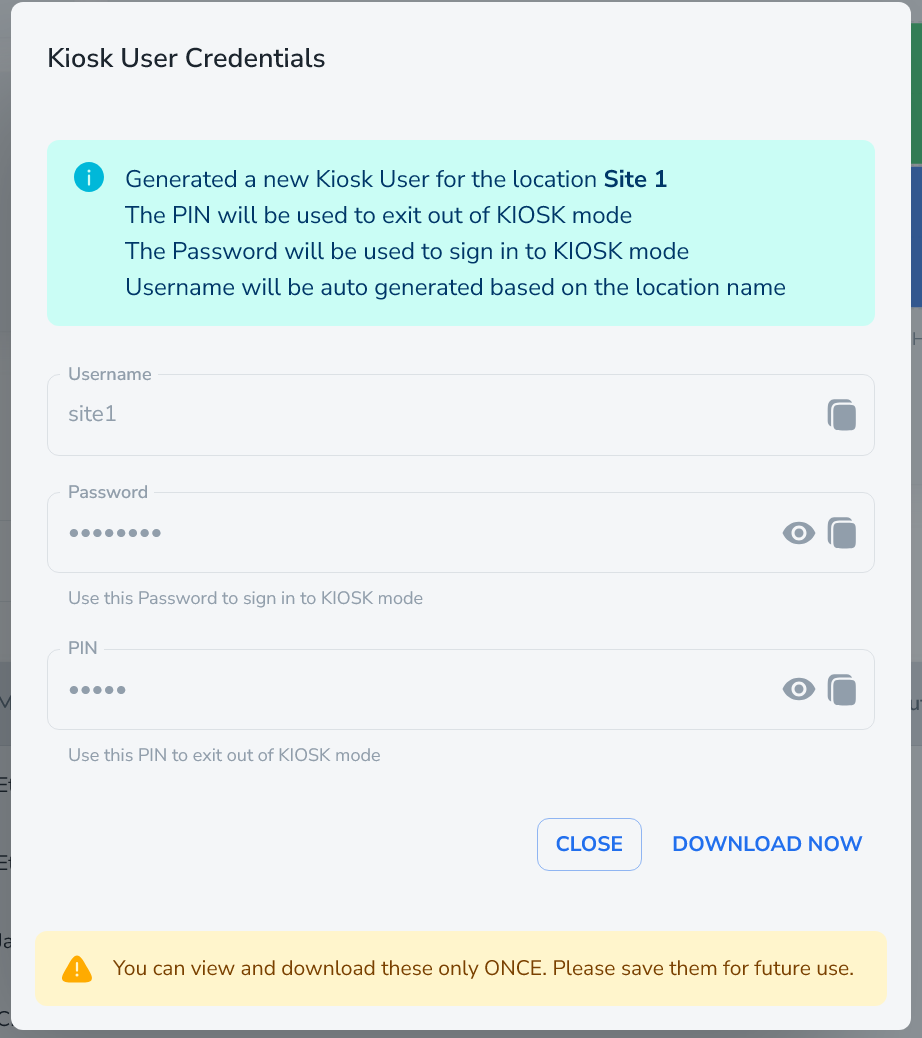Click the info icon on the teal banner
Image resolution: width=922 pixels, height=1038 pixels.
tap(88, 176)
